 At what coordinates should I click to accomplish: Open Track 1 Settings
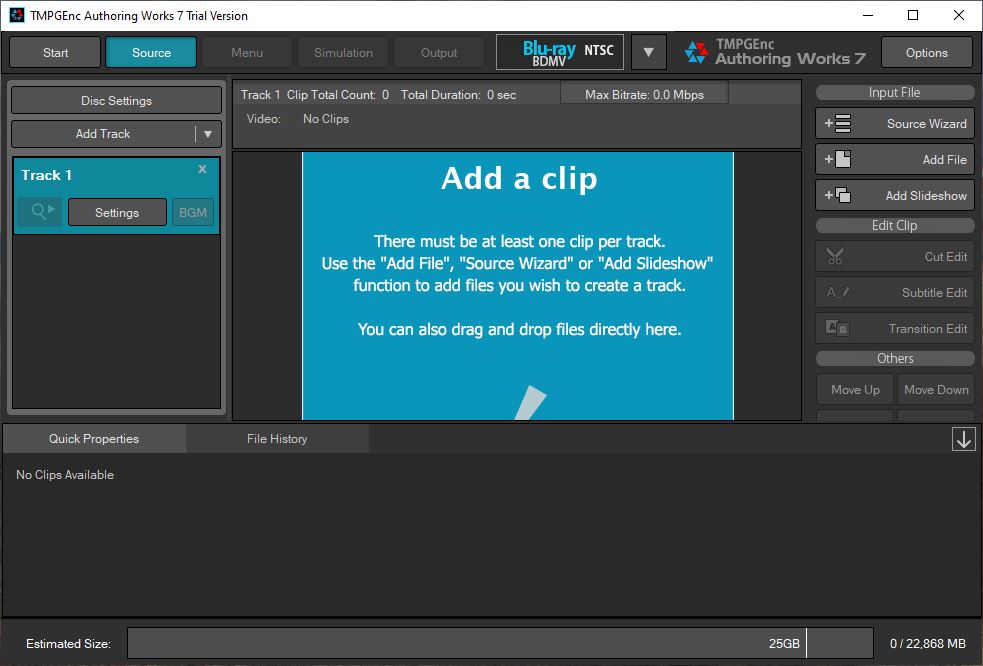click(x=117, y=213)
